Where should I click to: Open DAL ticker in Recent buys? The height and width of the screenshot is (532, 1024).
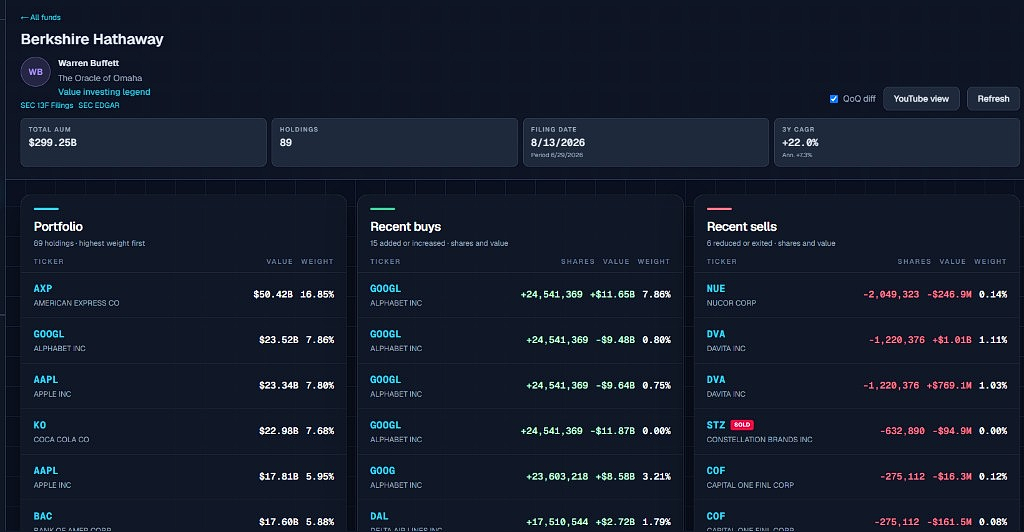pos(379,516)
